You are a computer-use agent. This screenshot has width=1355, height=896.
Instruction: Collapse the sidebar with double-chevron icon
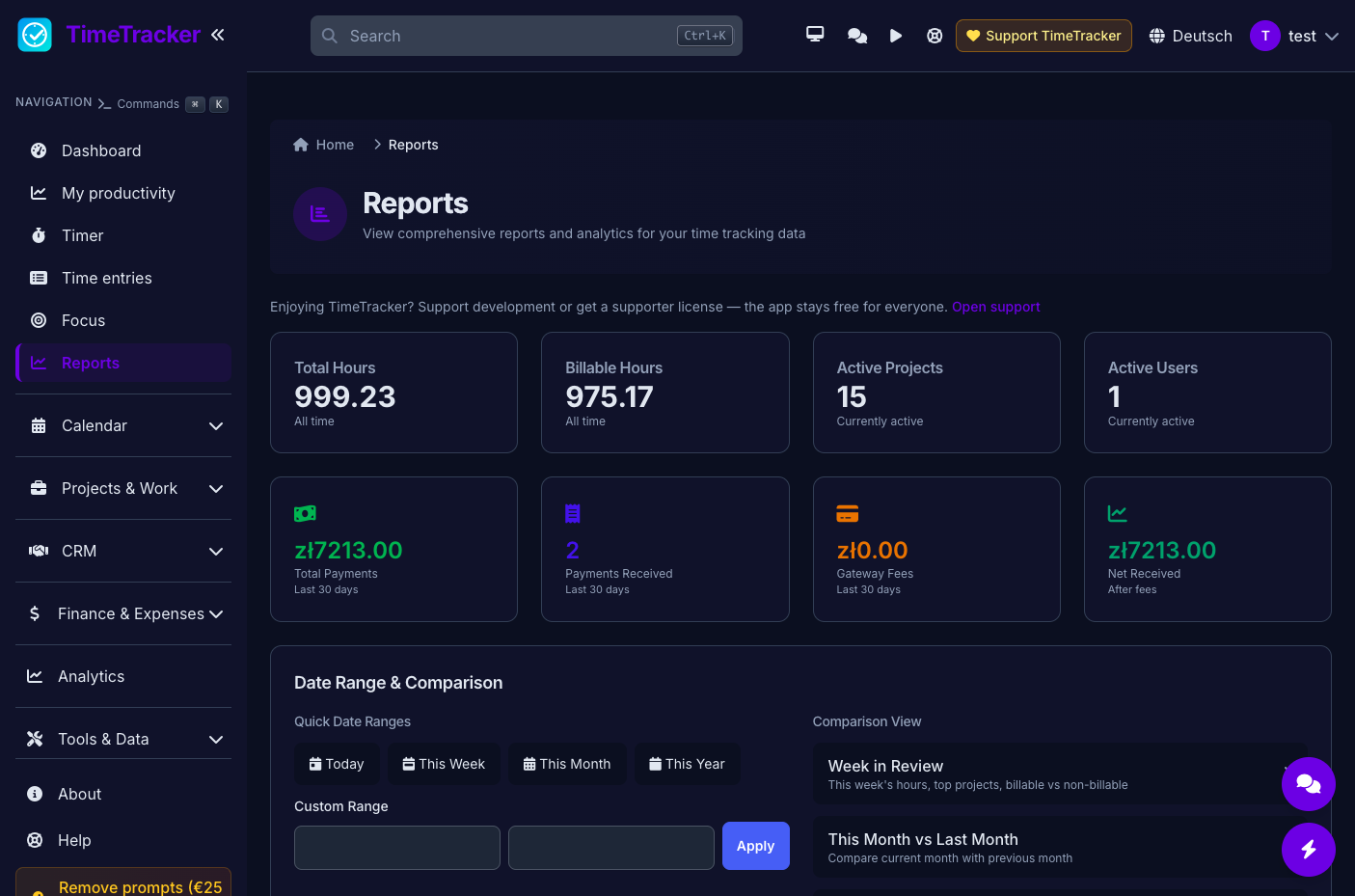(x=218, y=35)
